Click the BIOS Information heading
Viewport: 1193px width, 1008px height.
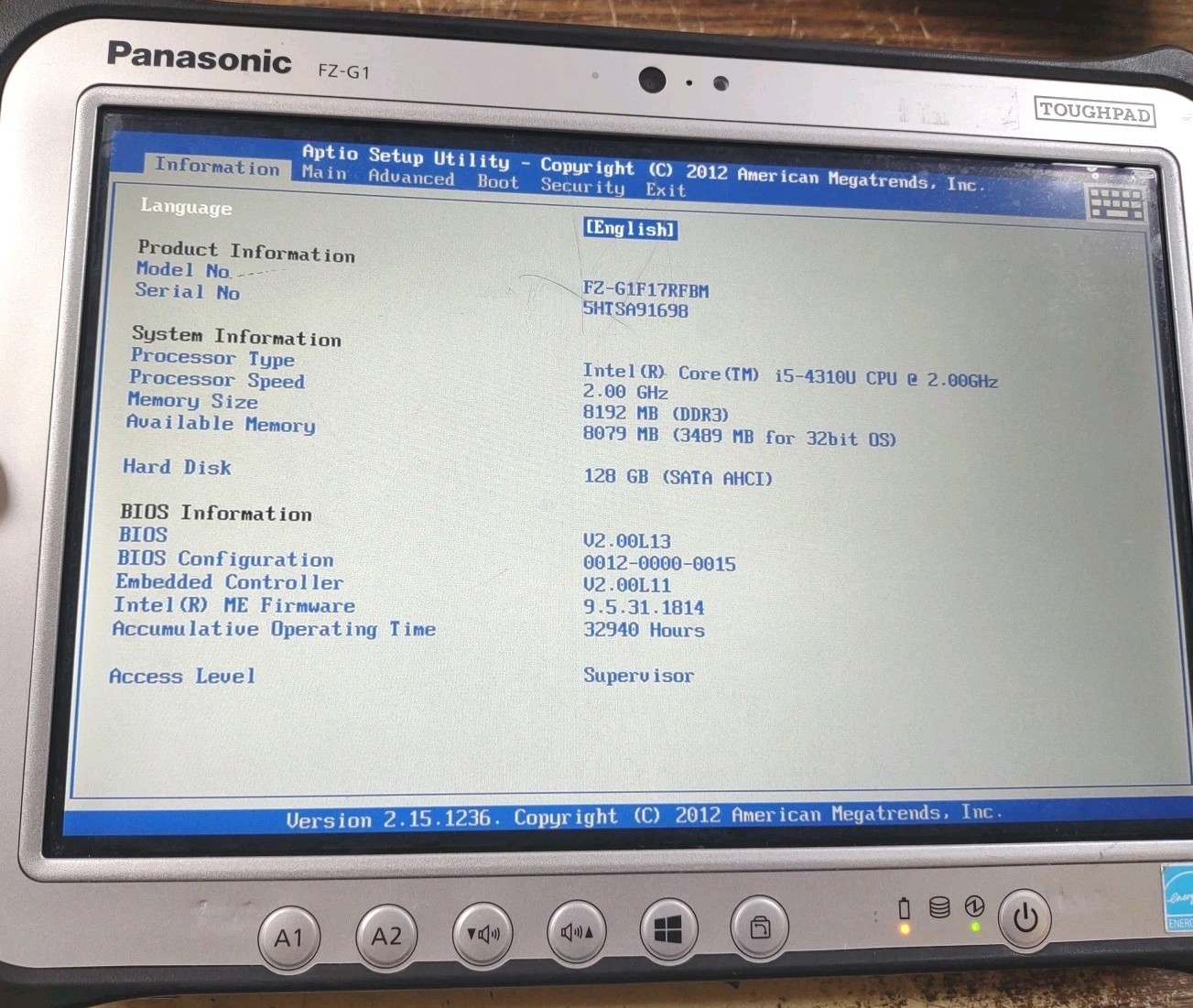tap(216, 512)
